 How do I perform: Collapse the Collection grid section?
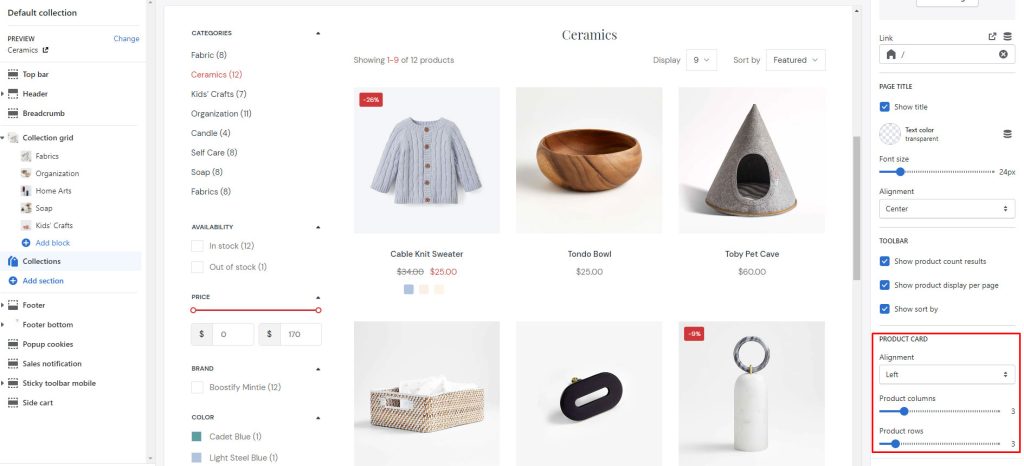click(x=3, y=138)
